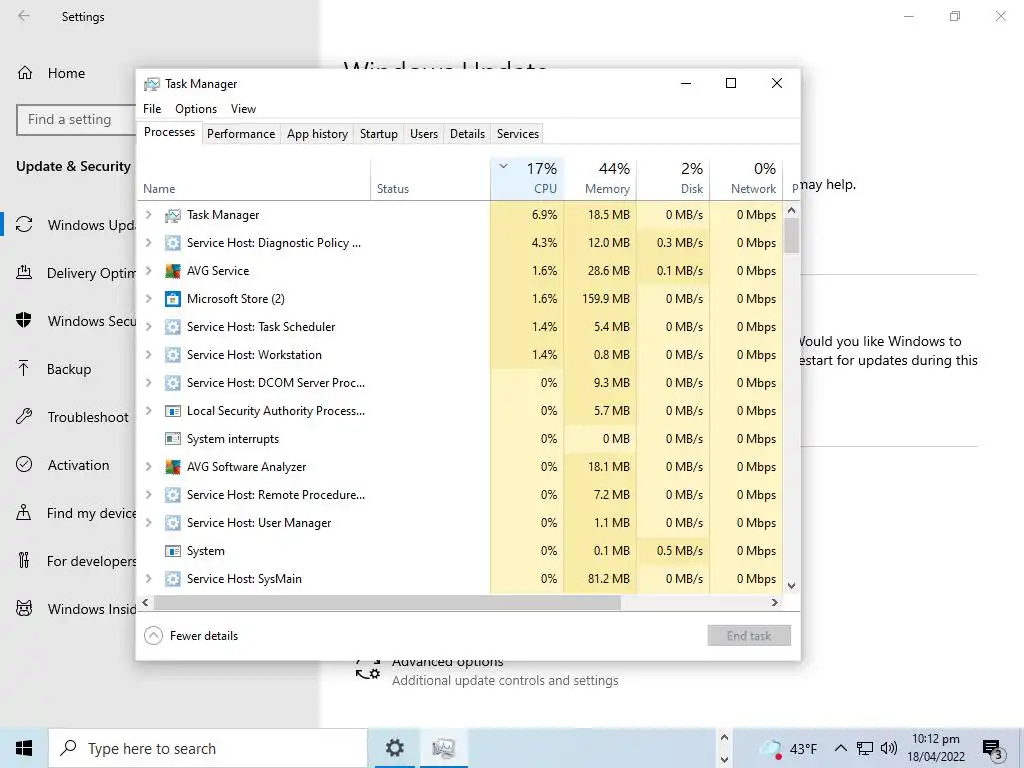The width and height of the screenshot is (1024, 768).
Task: Sort processes by the Memory column header
Action: point(600,178)
